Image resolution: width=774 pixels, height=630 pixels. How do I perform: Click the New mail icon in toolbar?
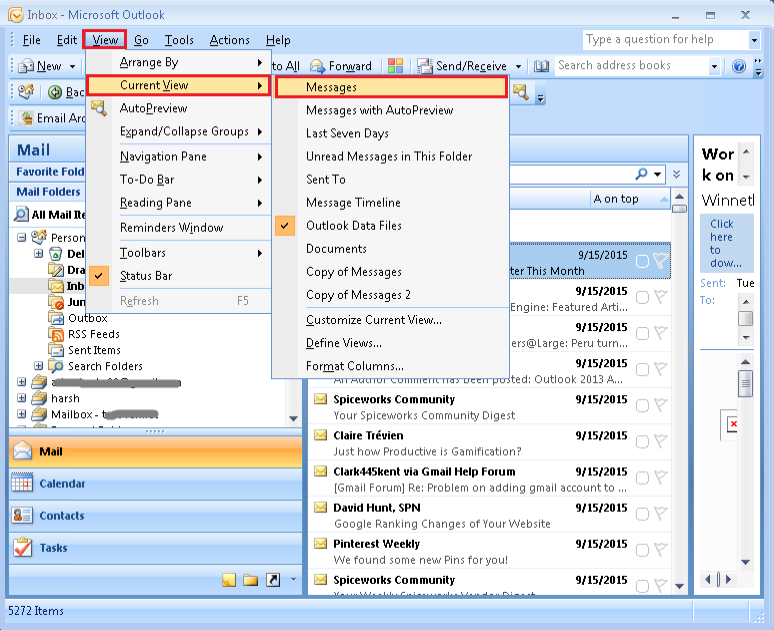coord(26,66)
